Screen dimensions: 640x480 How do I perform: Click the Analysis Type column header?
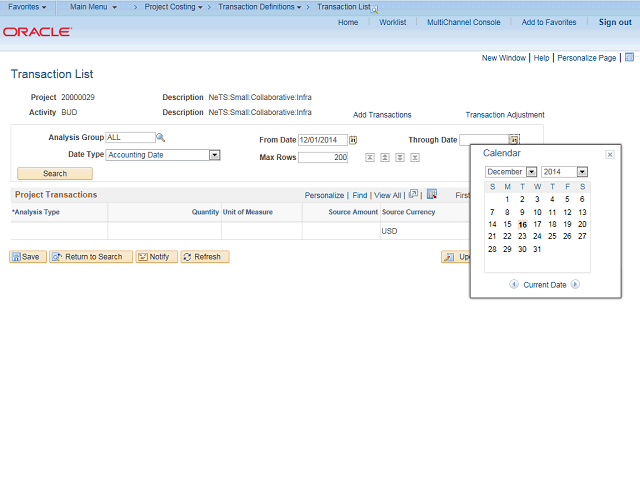pyautogui.click(x=36, y=212)
